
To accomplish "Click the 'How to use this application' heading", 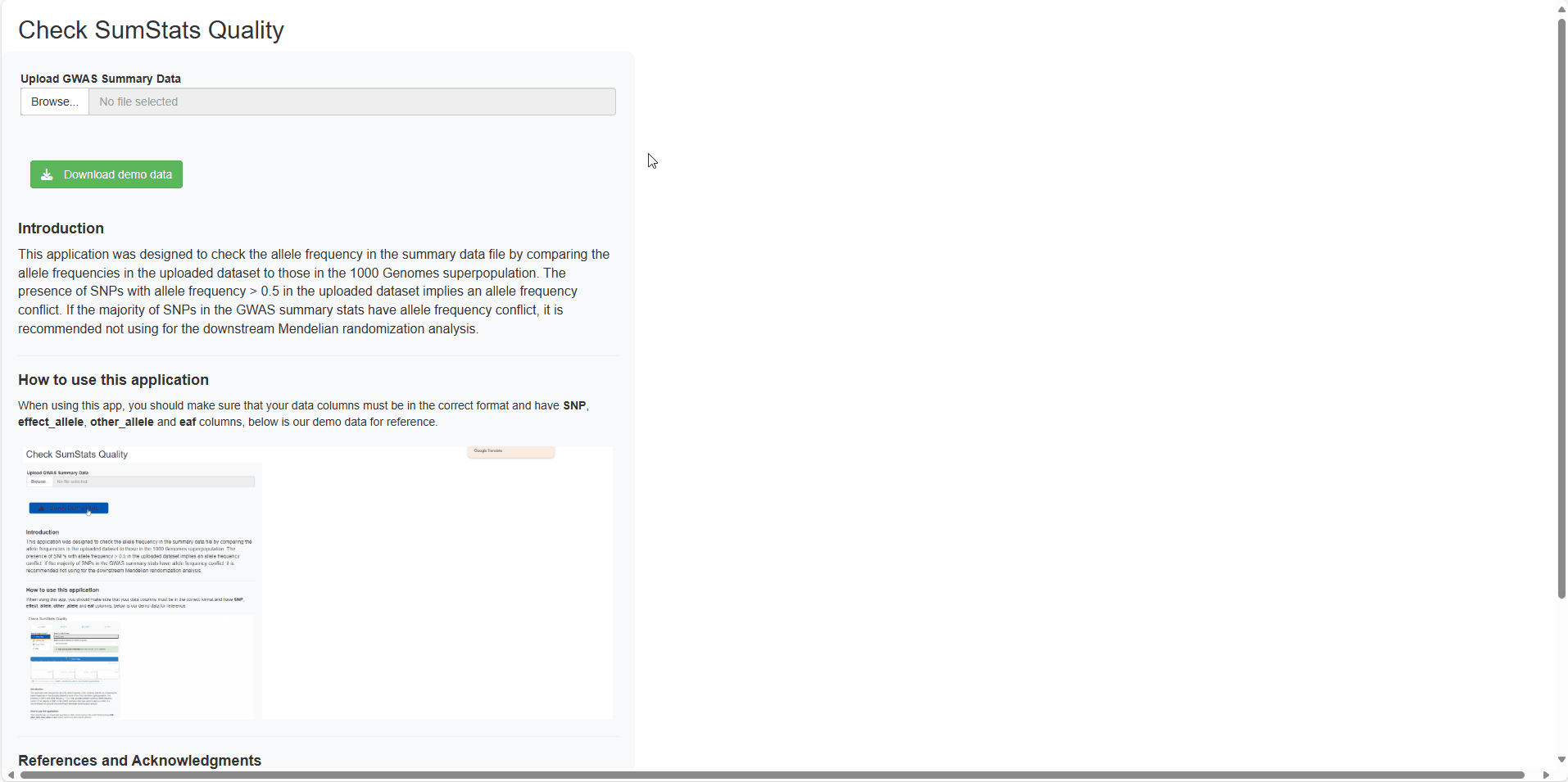I will click(113, 380).
